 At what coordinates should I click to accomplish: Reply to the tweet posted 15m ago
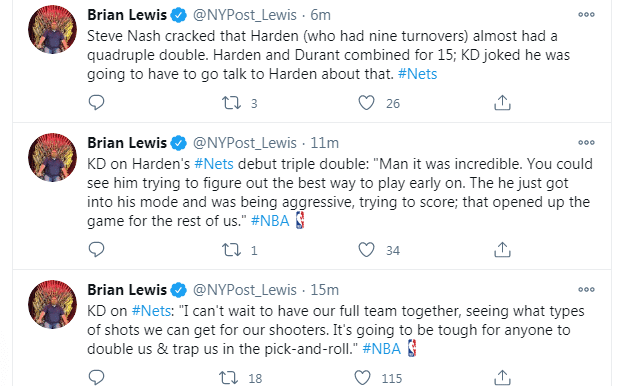point(96,378)
